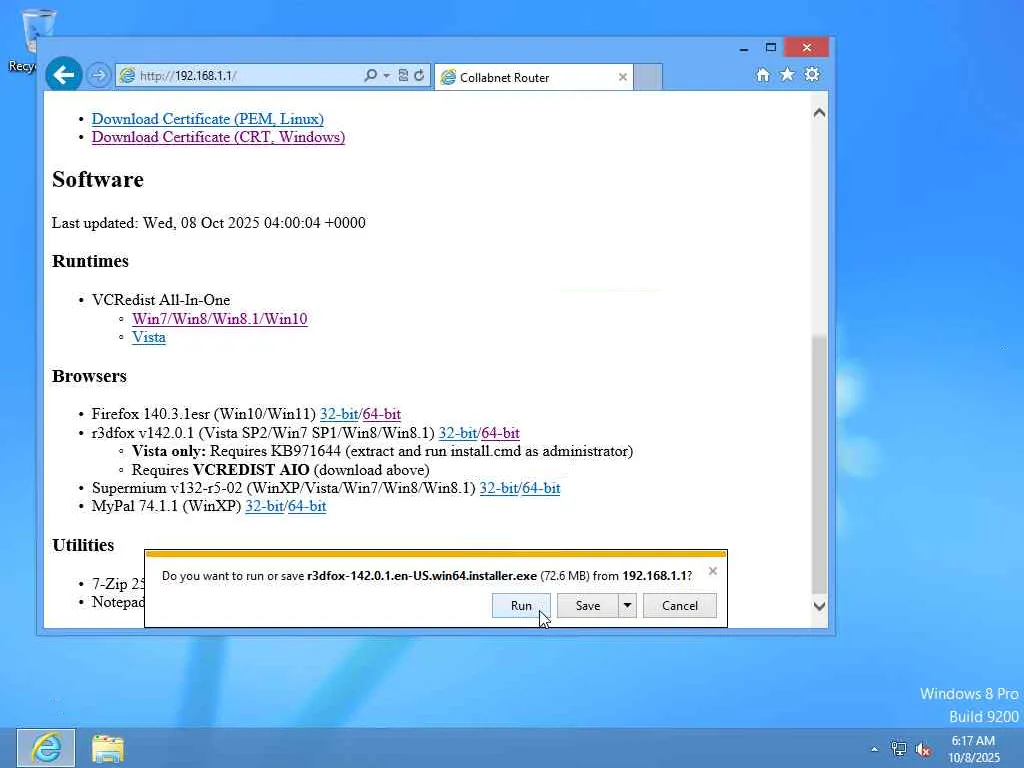Download Supermium v132 32-bit
Image resolution: width=1024 pixels, height=768 pixels.
coord(499,488)
